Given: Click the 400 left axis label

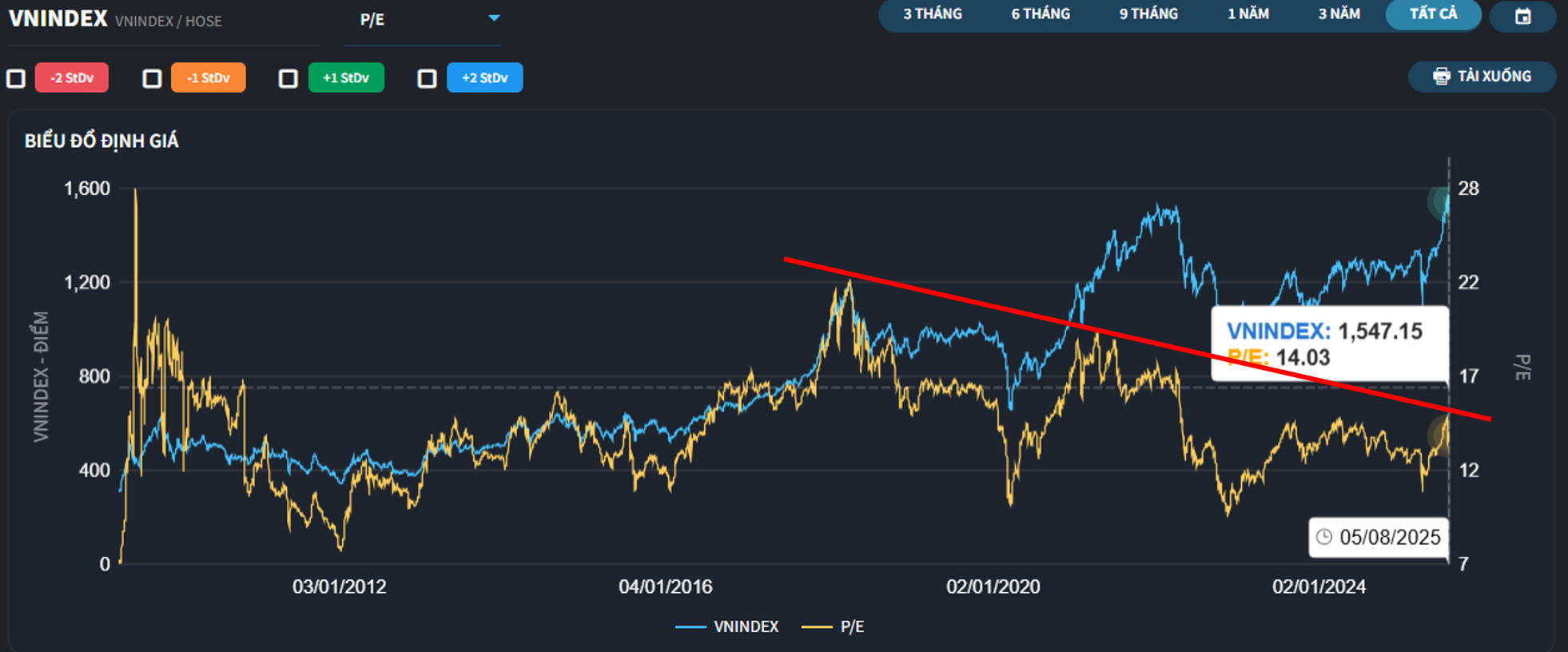Looking at the screenshot, I should coord(94,471).
